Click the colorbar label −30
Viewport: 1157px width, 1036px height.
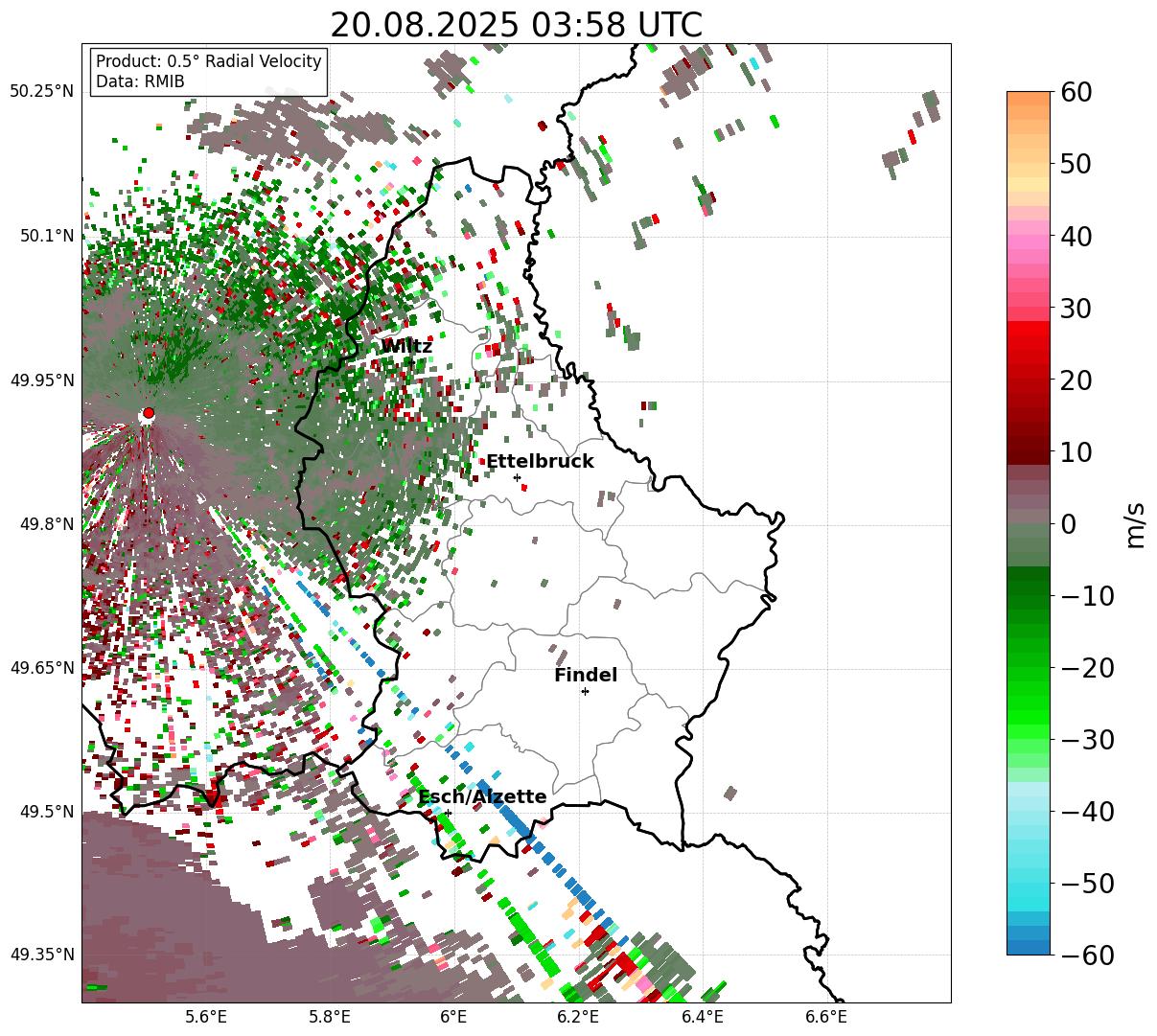click(x=1087, y=739)
